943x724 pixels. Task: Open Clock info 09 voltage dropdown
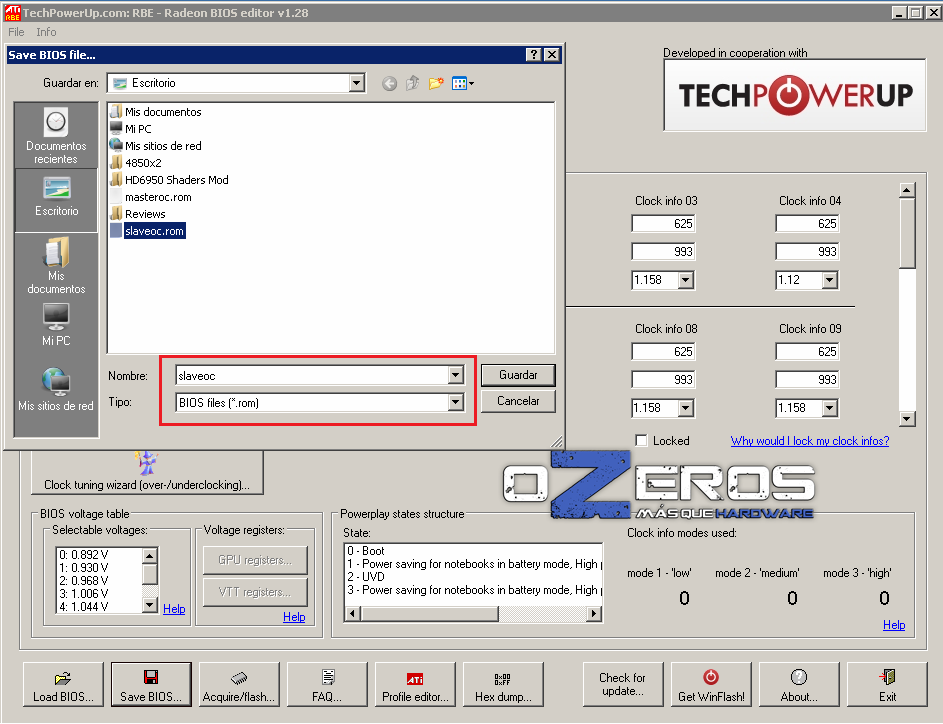pos(830,408)
